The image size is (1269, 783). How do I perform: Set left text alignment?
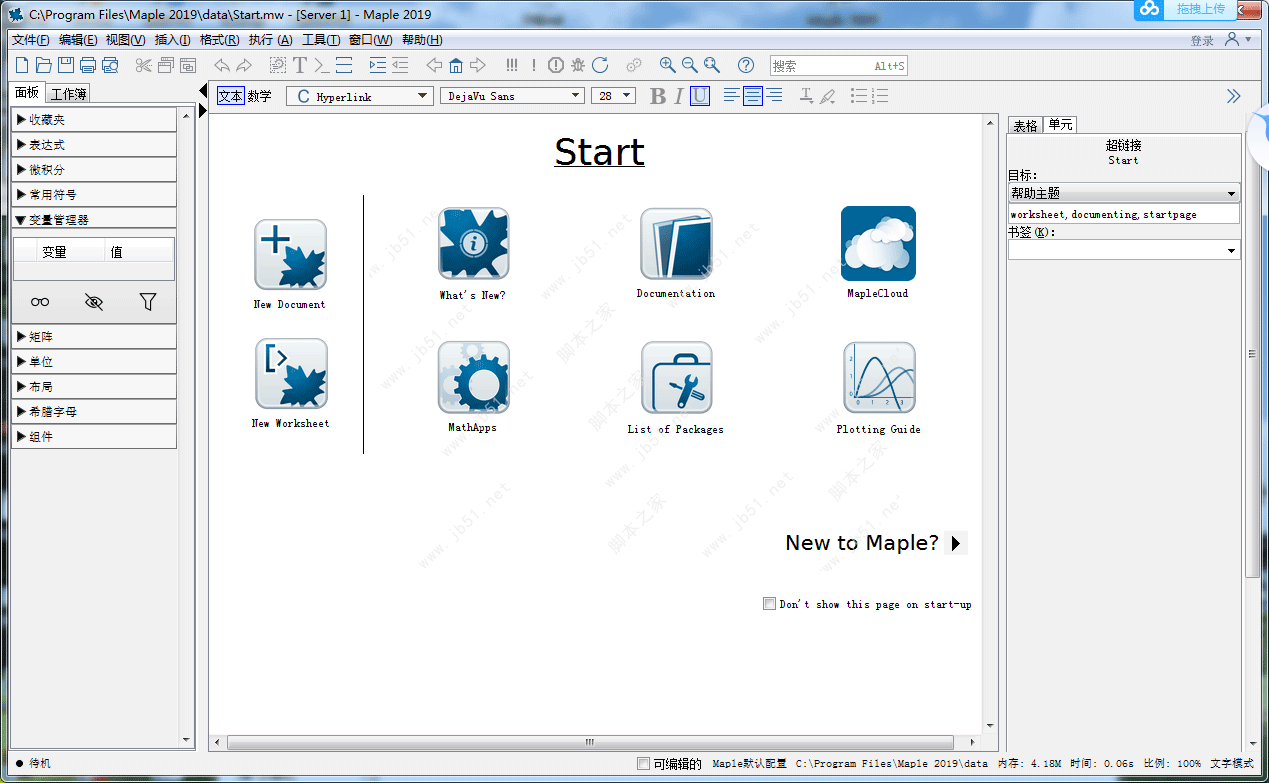(731, 96)
